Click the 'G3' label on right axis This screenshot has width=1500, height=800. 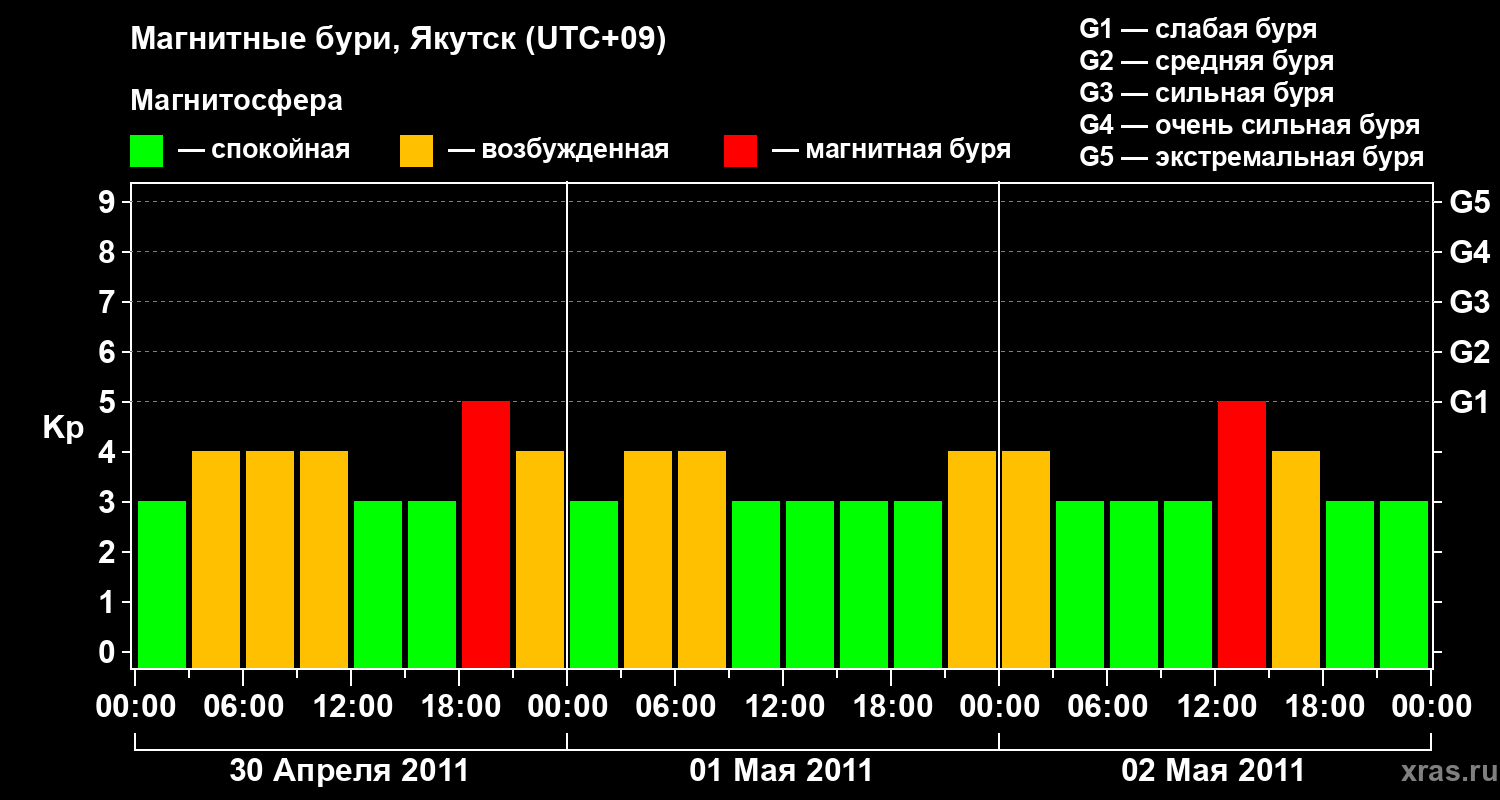pos(1469,302)
